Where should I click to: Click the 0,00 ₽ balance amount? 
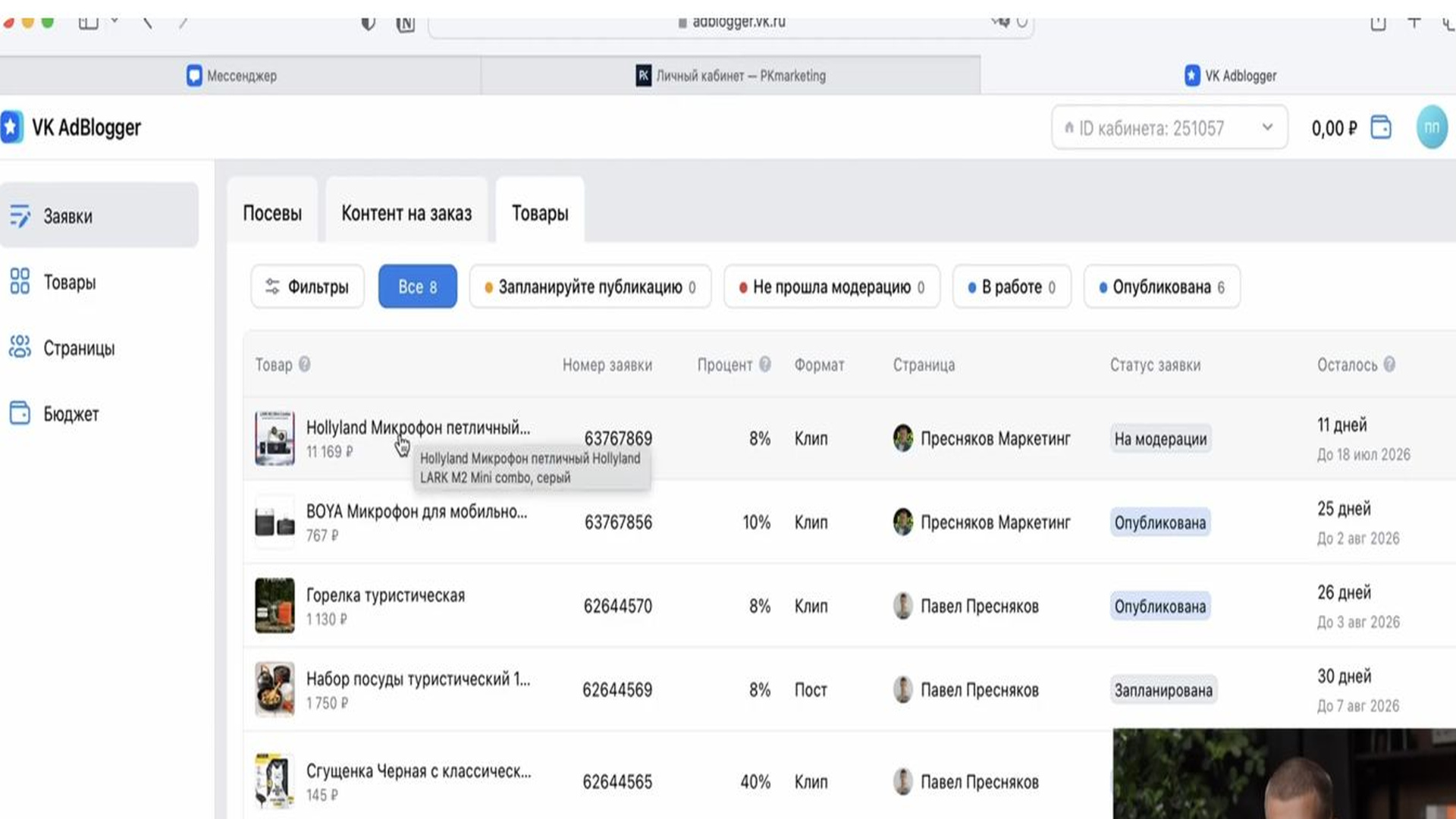coord(1334,128)
